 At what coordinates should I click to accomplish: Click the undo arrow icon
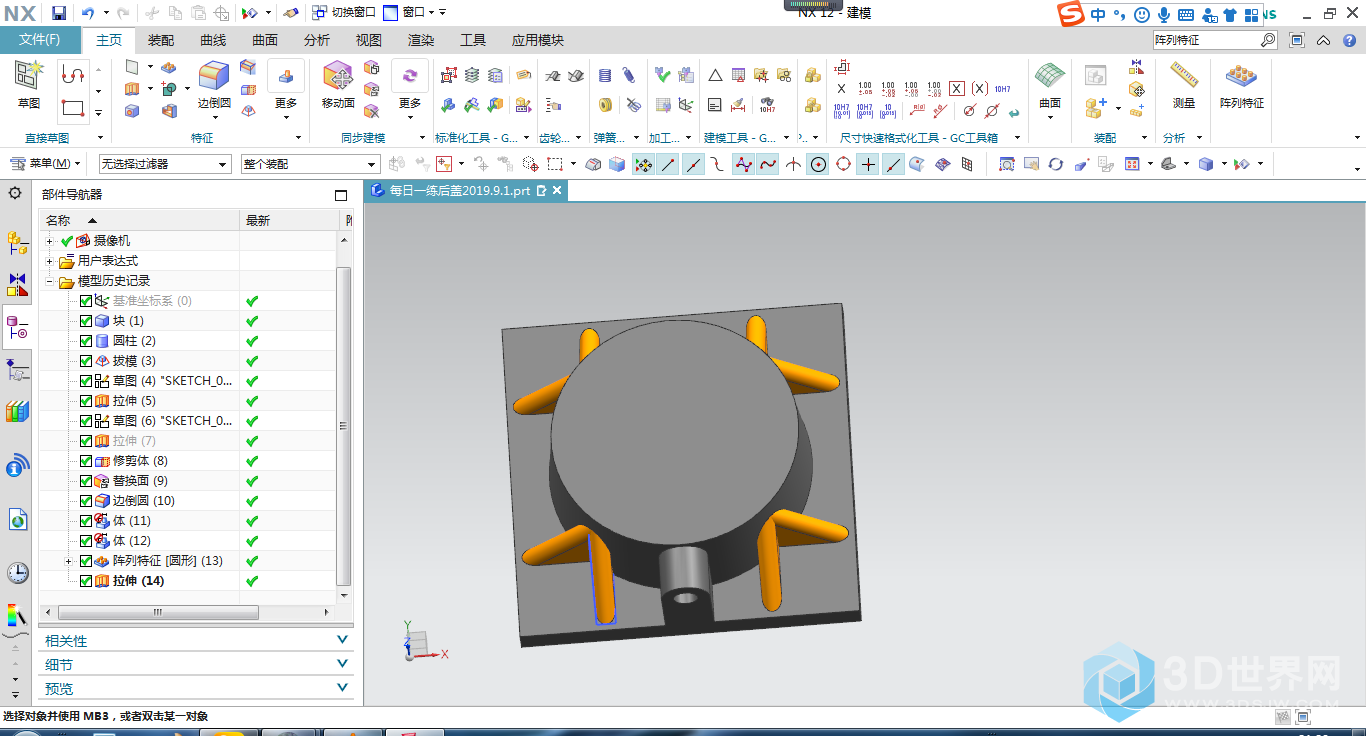tap(87, 13)
